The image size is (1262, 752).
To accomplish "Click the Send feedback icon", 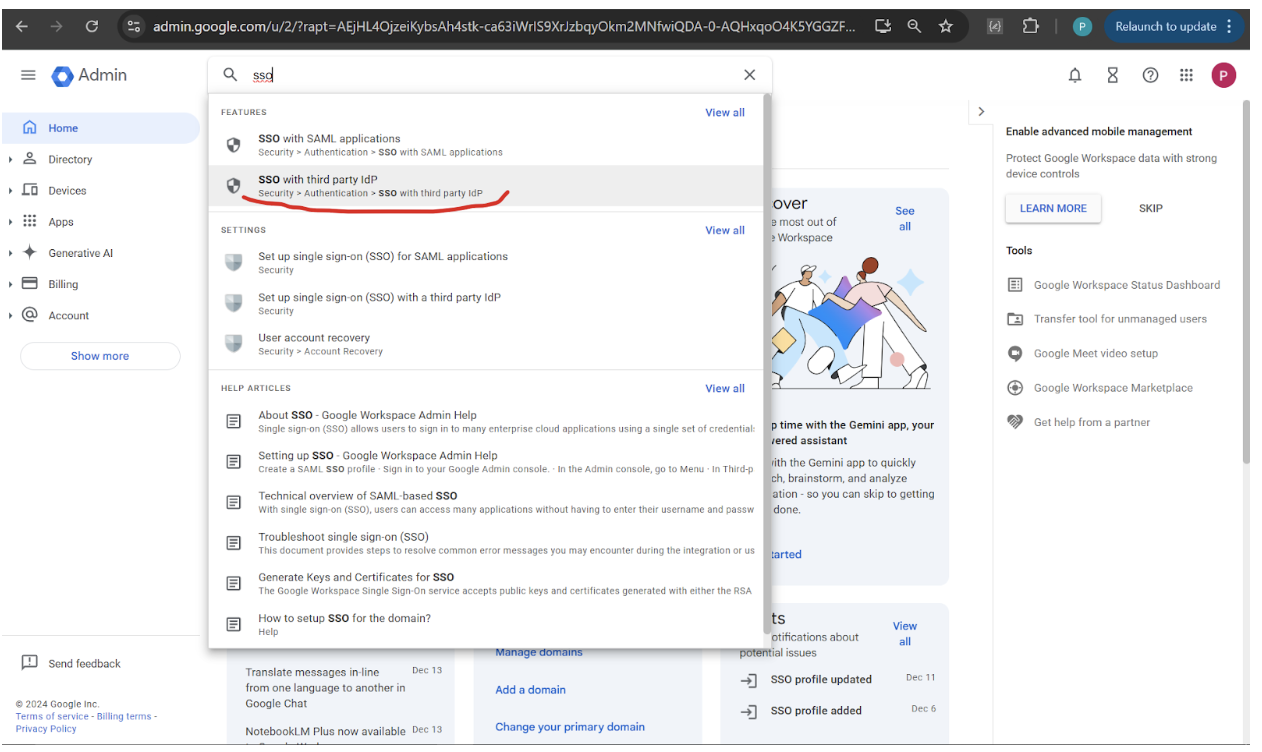I will [x=30, y=663].
